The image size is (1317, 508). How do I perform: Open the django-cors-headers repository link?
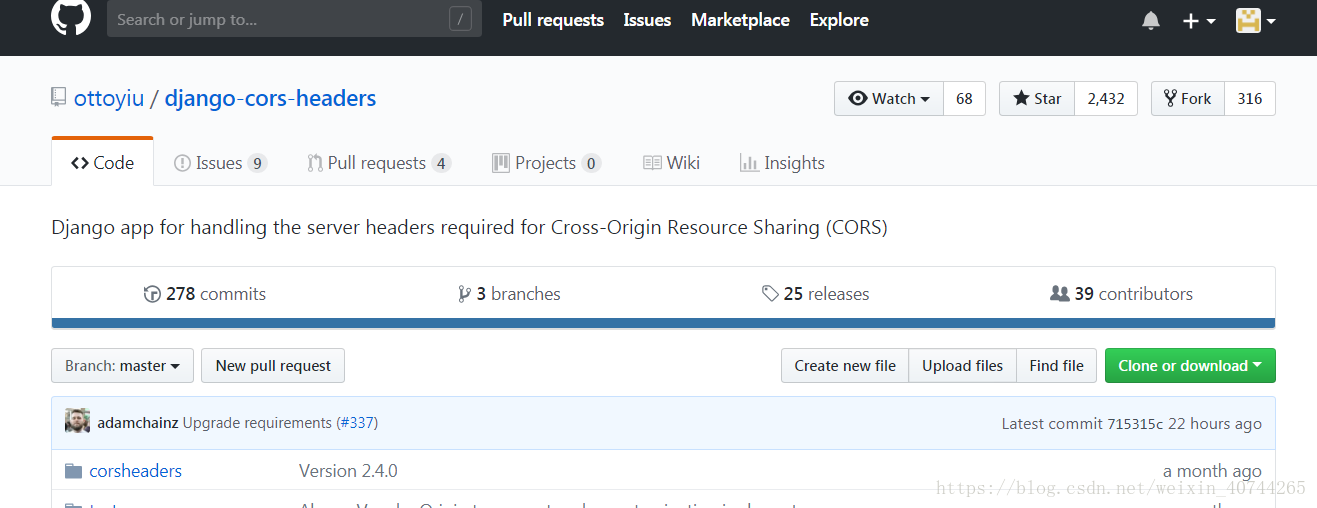pos(270,98)
